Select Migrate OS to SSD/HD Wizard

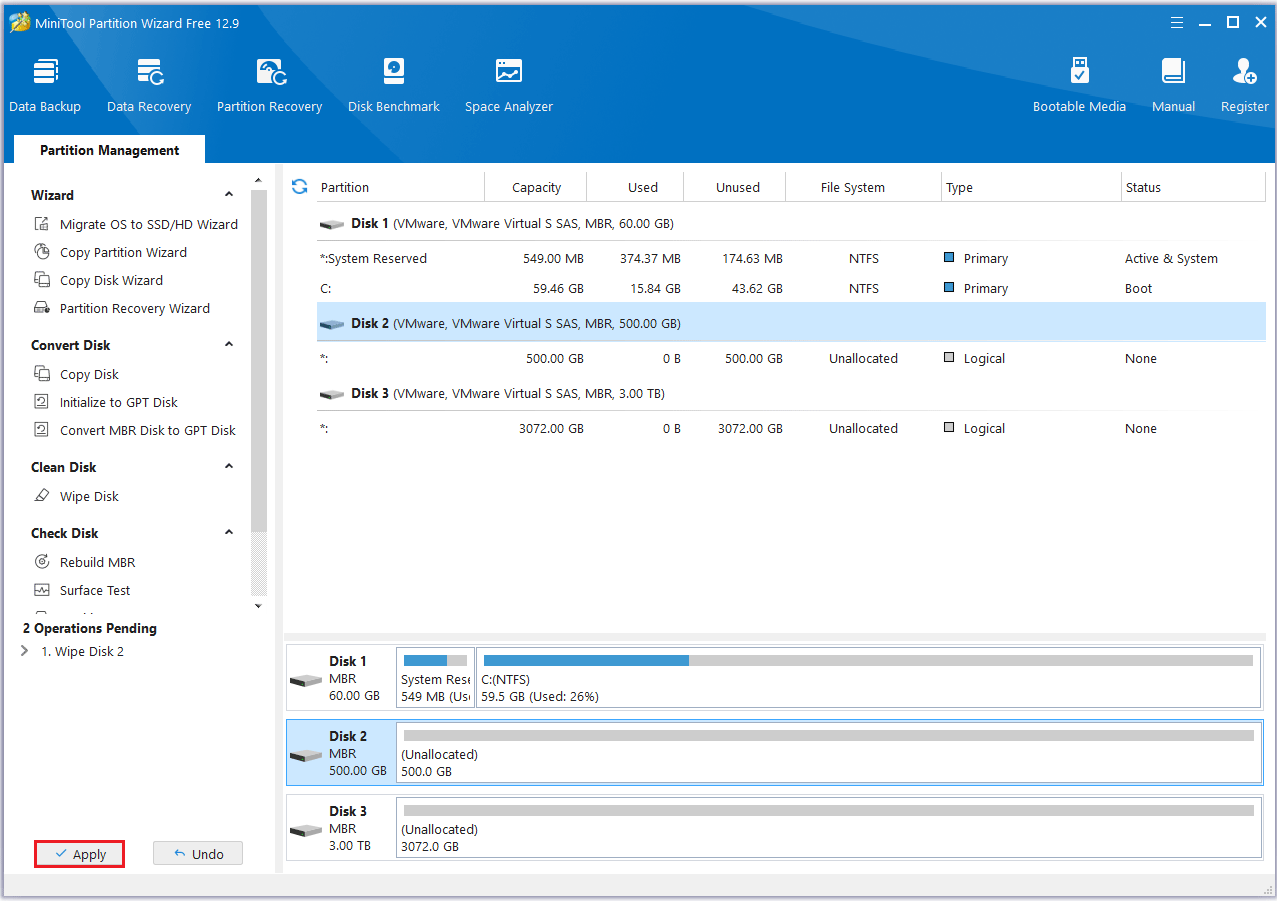[x=148, y=224]
